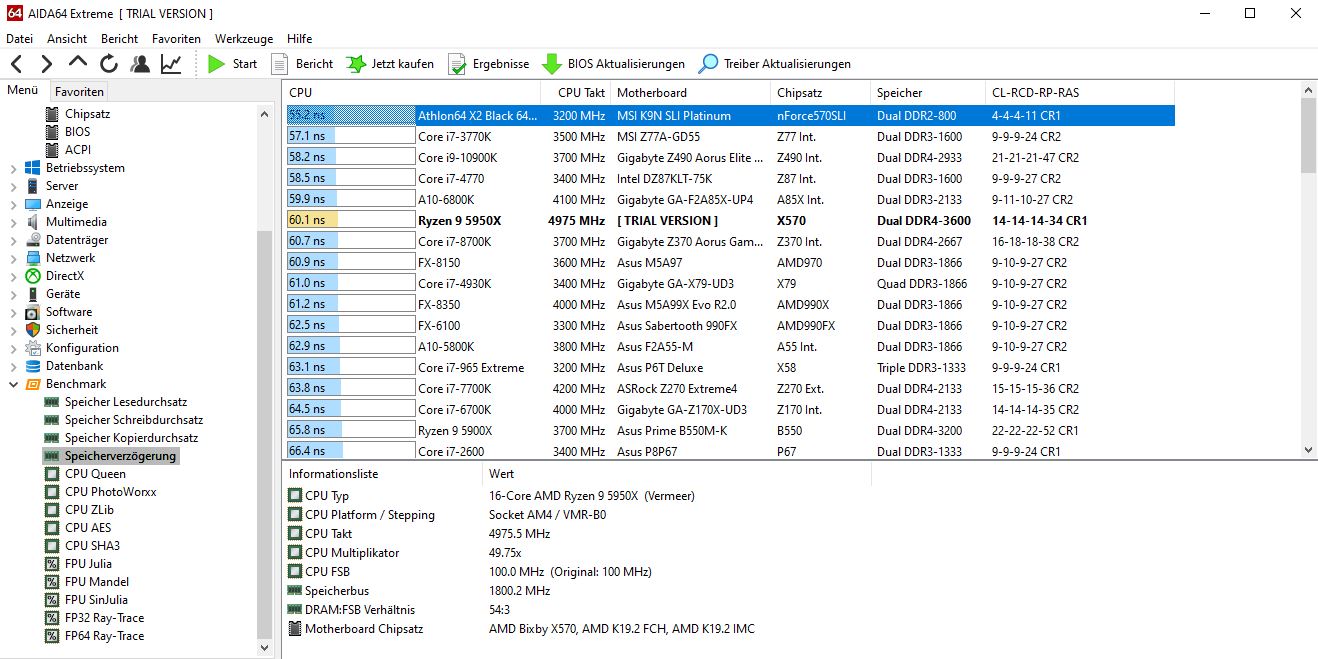Select Speicher Lesedurchsatz benchmark
Screen dimensions: 1318x659
[125, 402]
